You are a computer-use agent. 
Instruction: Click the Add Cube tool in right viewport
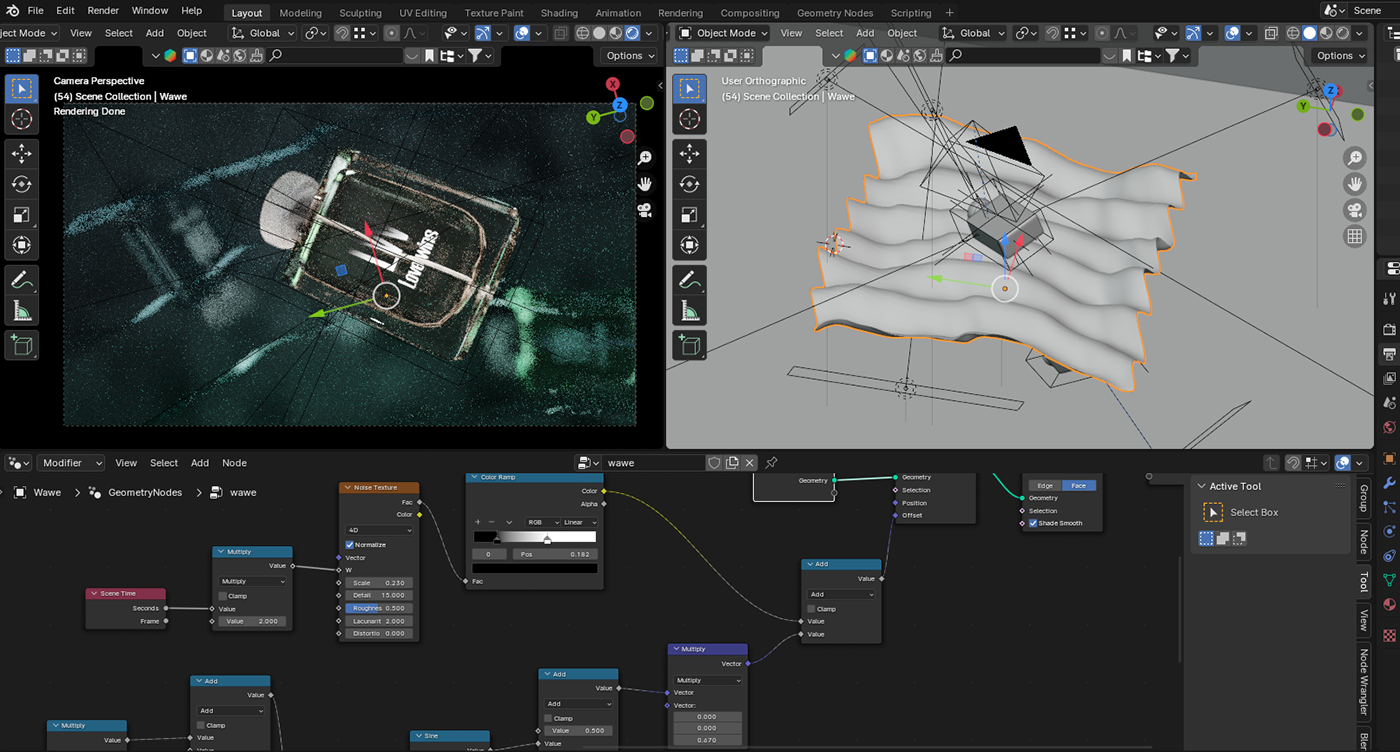click(x=689, y=345)
